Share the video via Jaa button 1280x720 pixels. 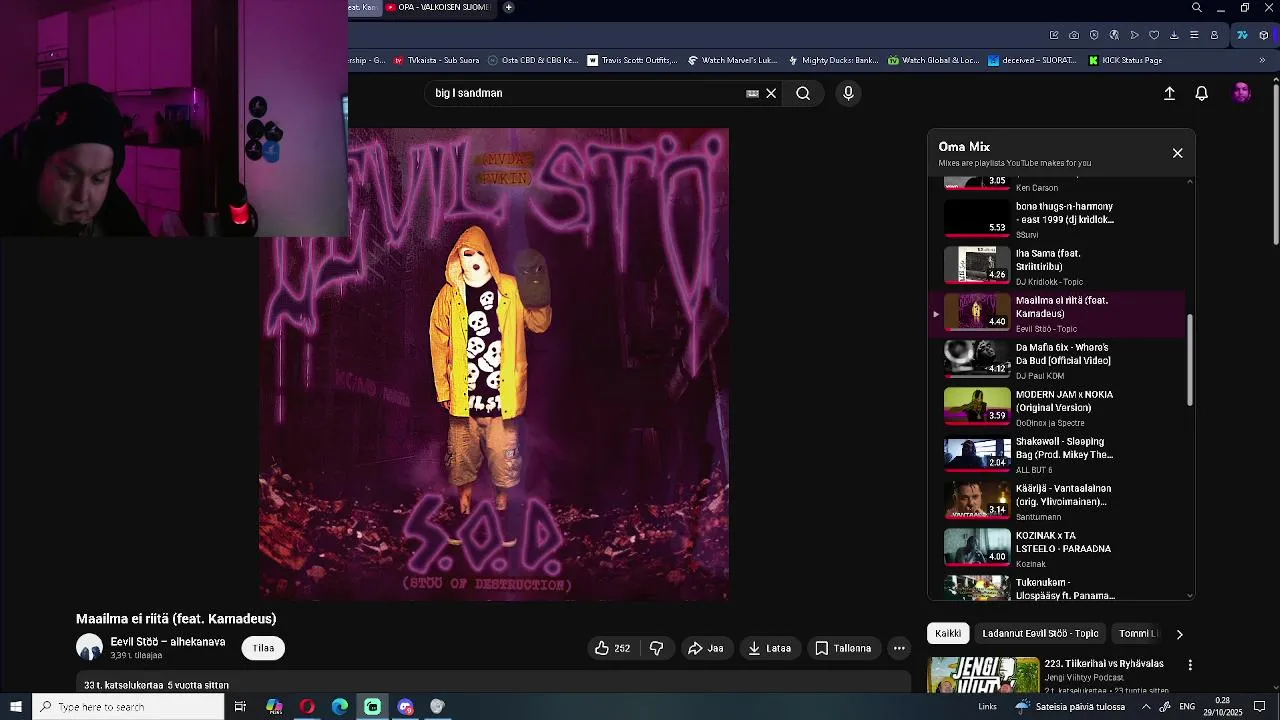(x=705, y=648)
